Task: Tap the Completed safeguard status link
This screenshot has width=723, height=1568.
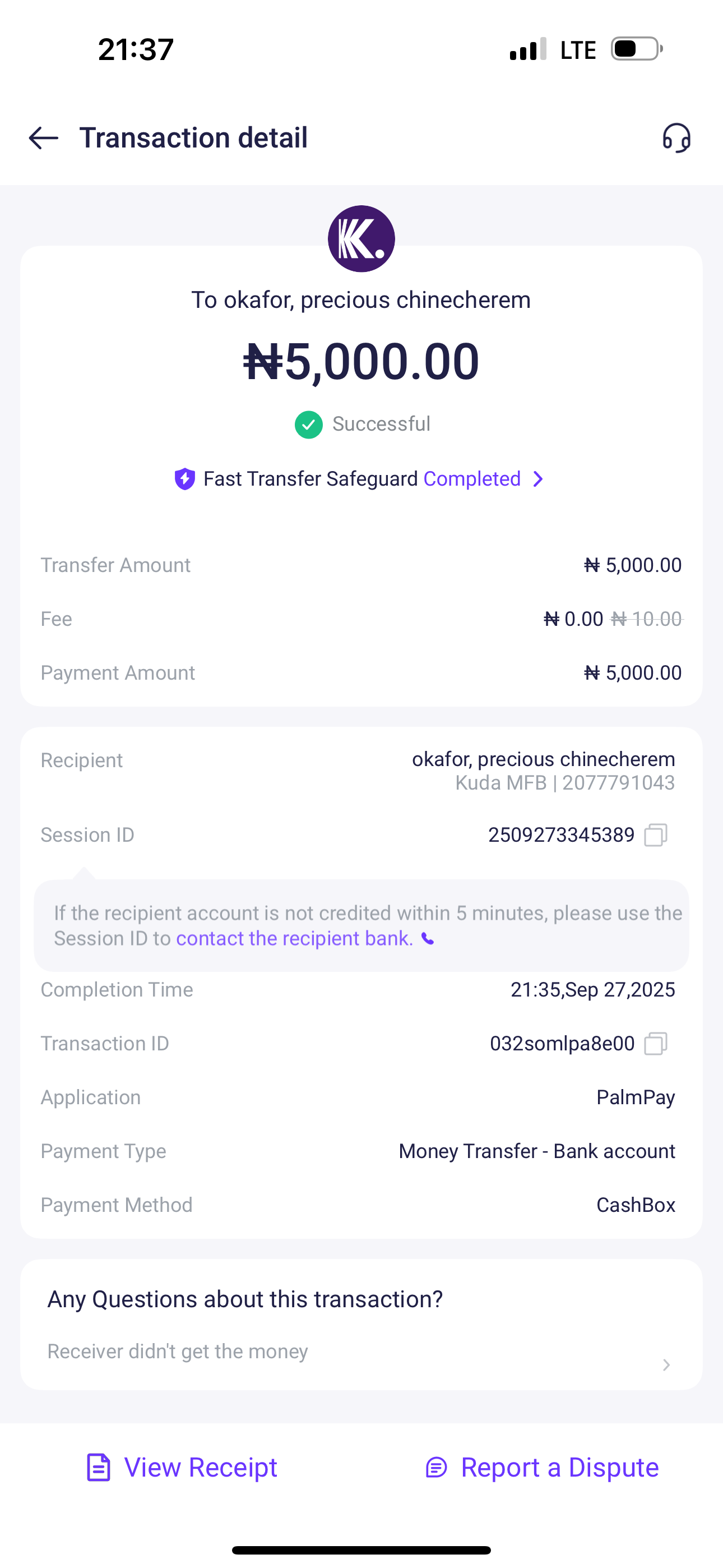Action: click(472, 479)
